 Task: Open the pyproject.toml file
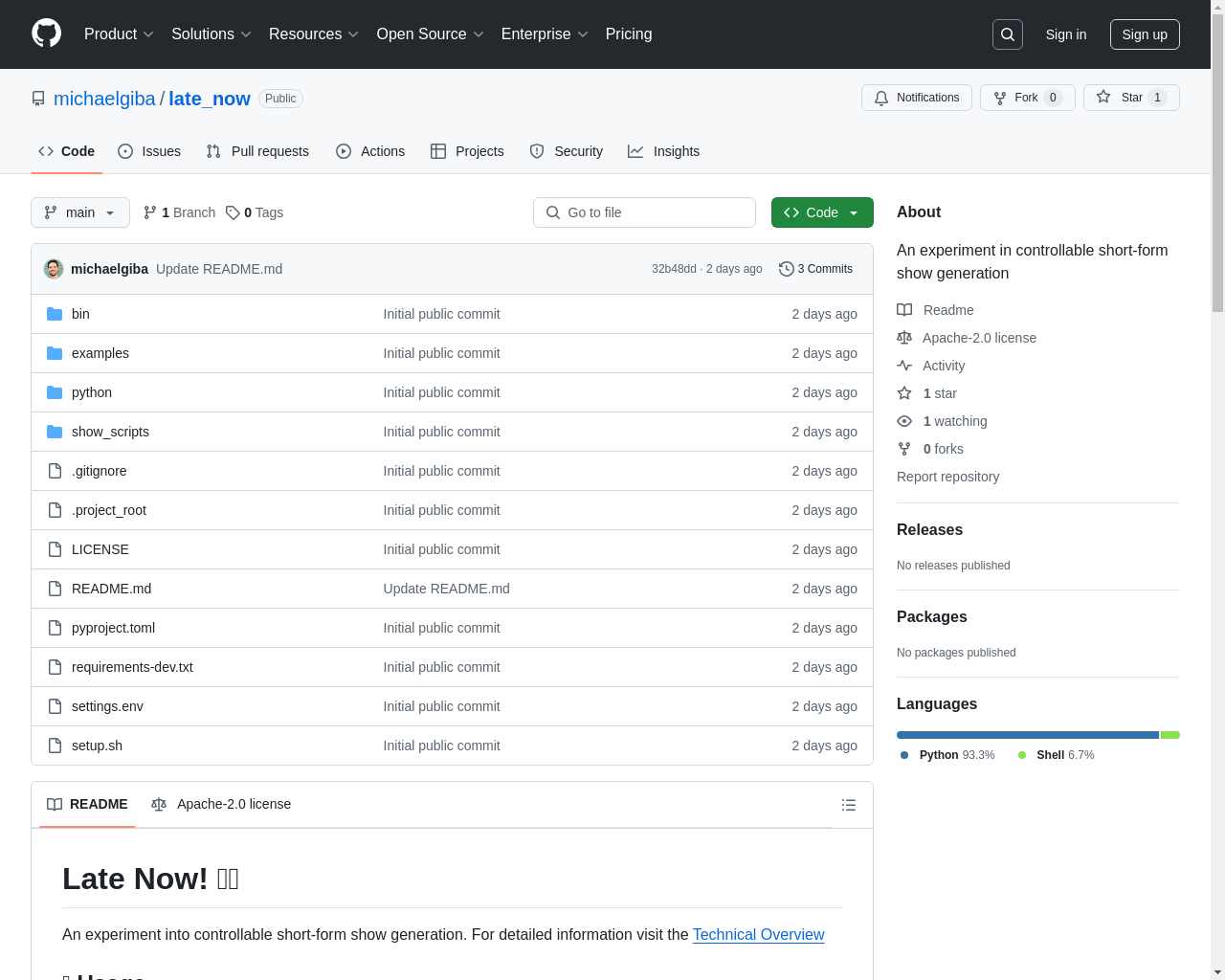pos(113,628)
